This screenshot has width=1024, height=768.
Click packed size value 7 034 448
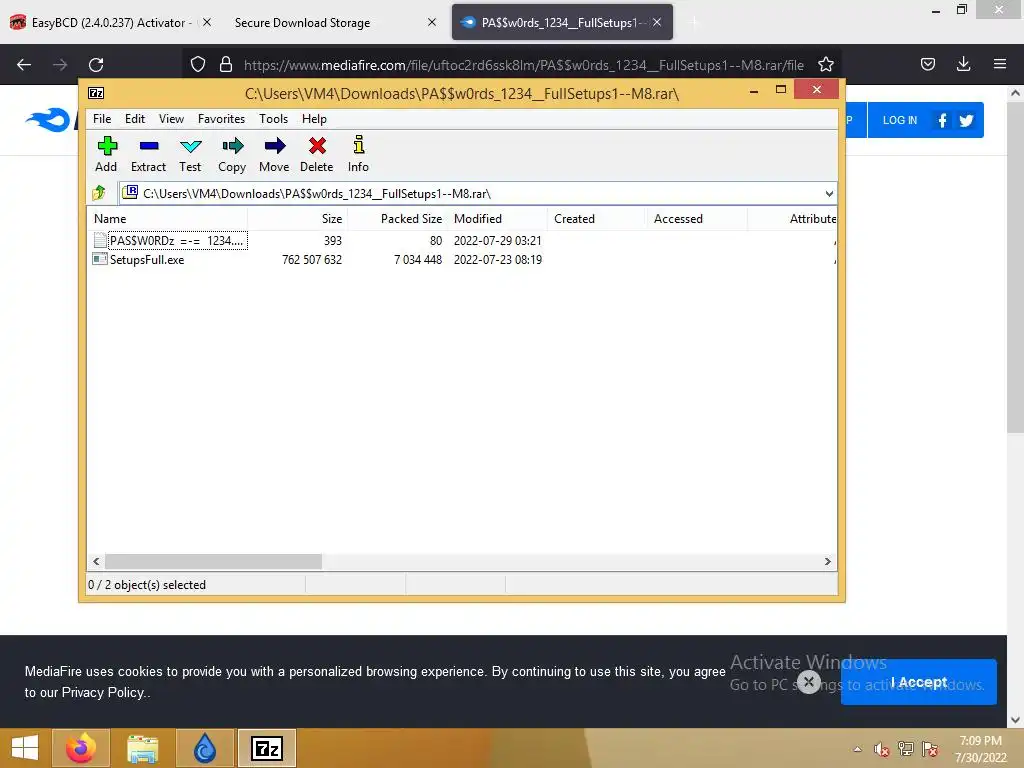tap(418, 260)
